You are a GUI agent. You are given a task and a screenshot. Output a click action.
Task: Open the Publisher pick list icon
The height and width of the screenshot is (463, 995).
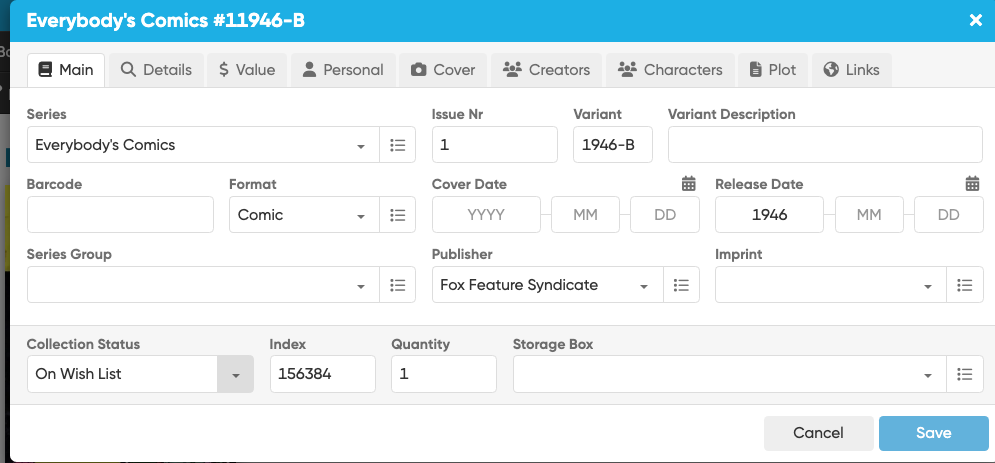point(681,285)
